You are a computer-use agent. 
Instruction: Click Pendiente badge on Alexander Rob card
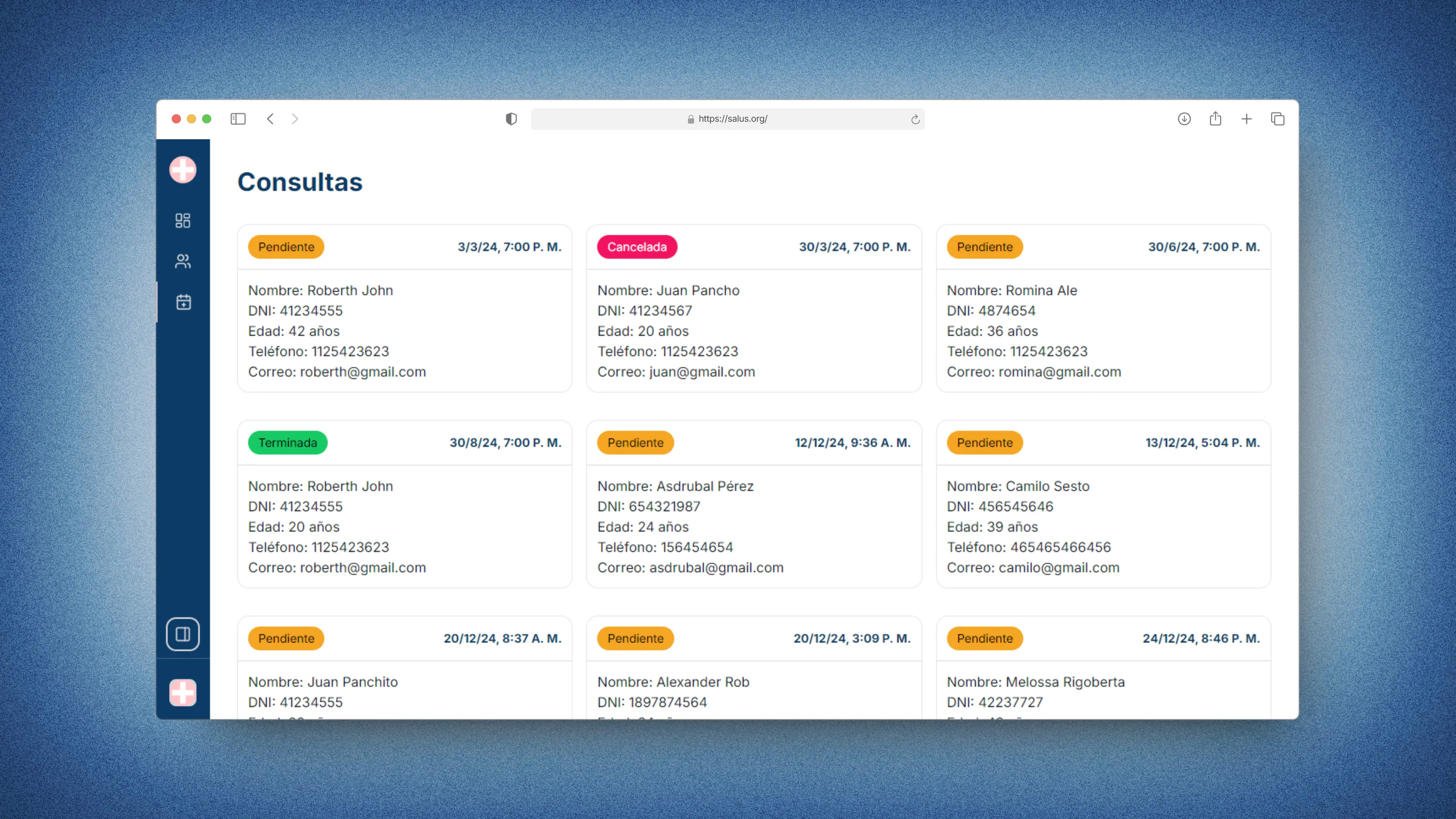[635, 638]
